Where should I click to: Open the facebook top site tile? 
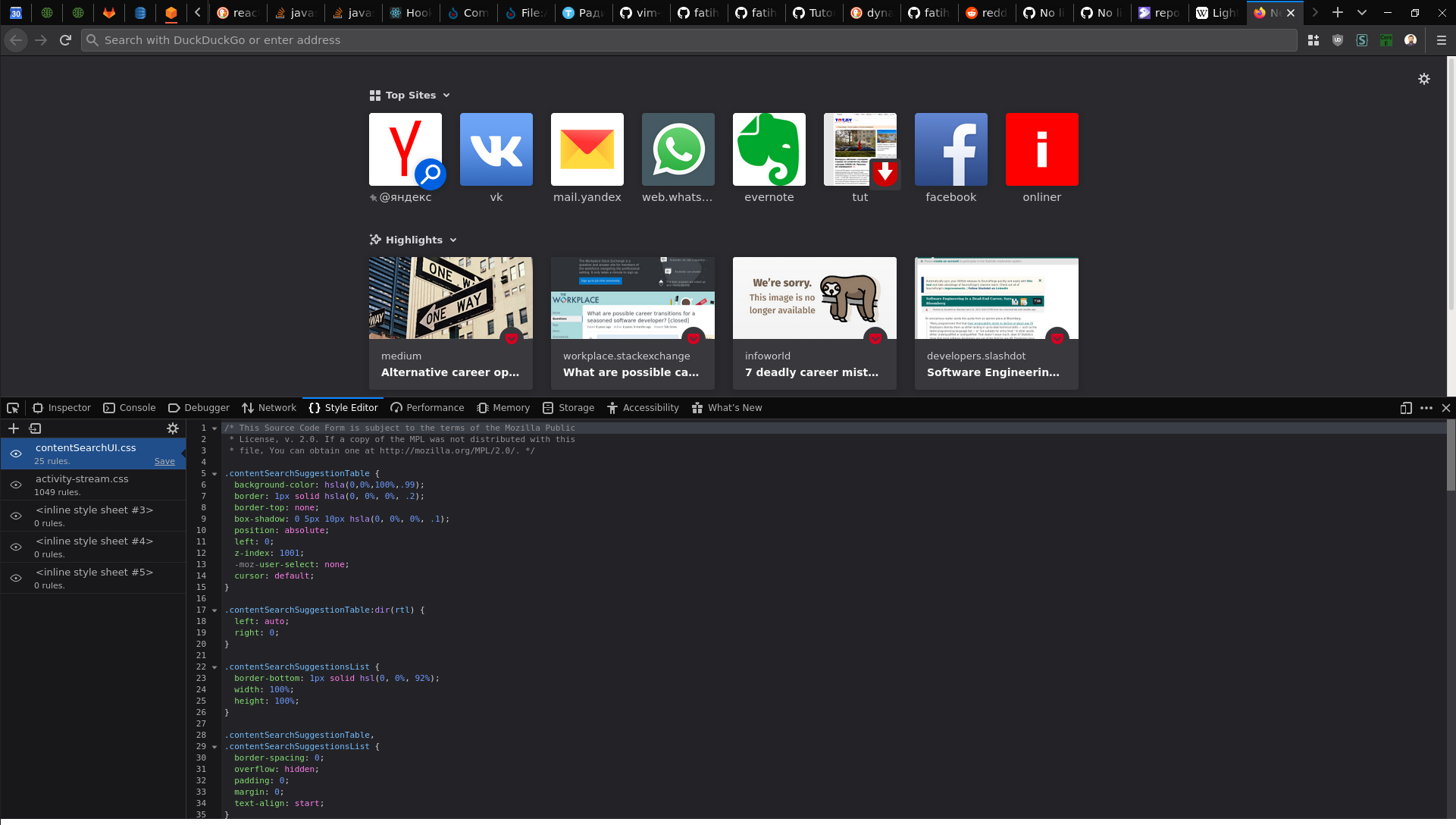(950, 150)
